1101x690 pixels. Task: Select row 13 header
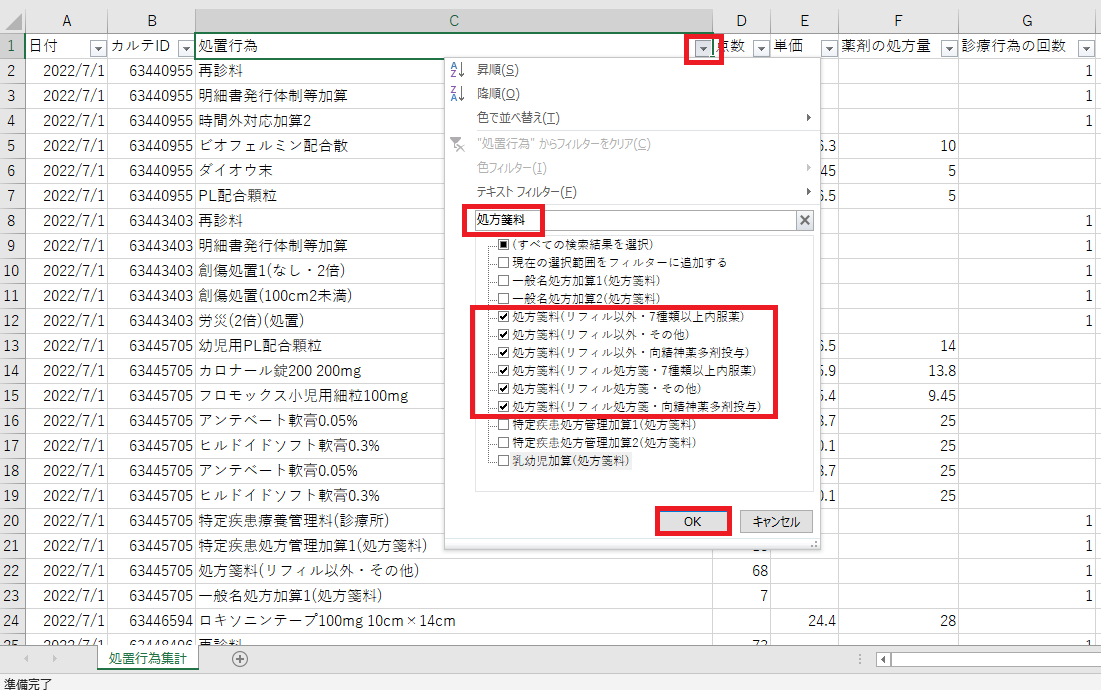click(x=12, y=345)
